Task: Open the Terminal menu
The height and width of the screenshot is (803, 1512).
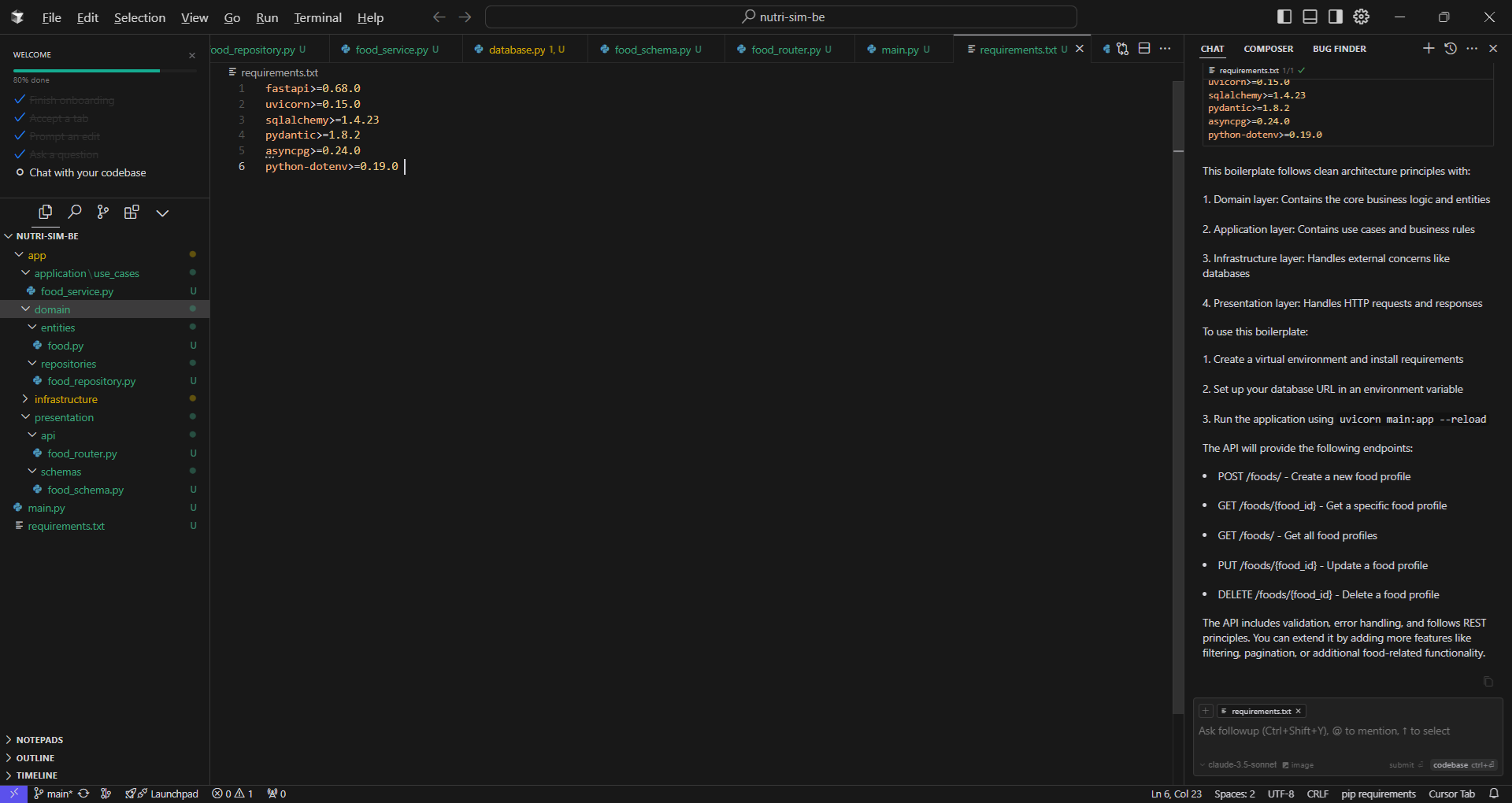Action: click(x=317, y=17)
